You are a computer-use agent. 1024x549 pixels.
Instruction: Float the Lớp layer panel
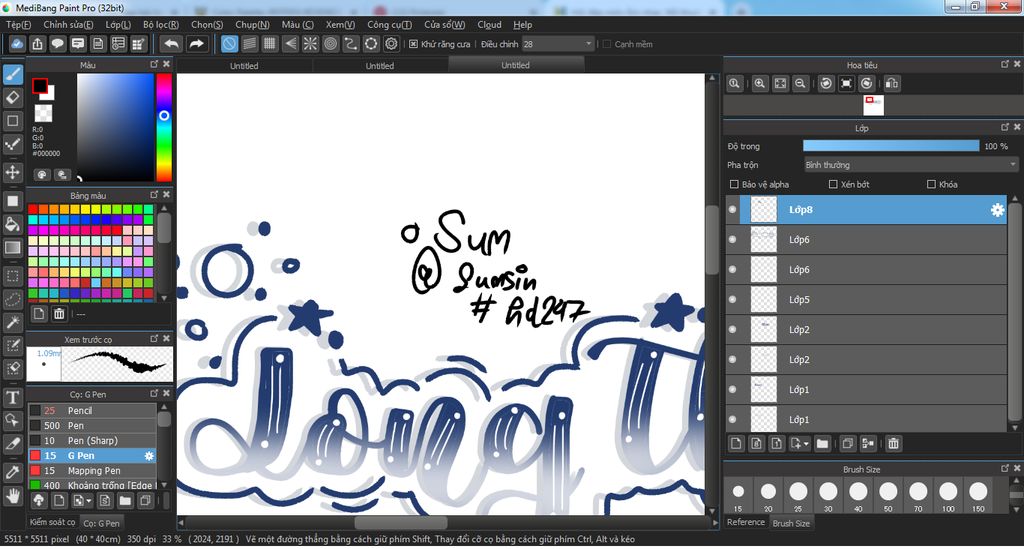tap(1004, 127)
